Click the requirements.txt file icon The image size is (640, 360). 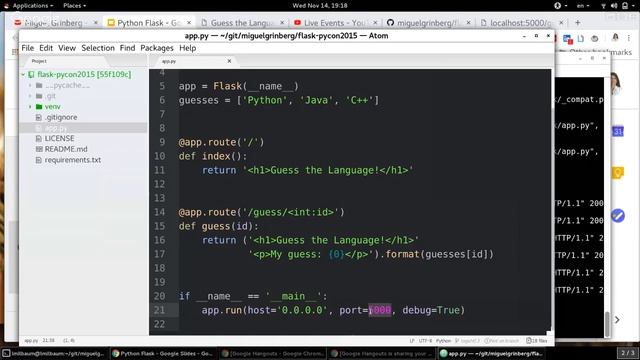coord(39,160)
